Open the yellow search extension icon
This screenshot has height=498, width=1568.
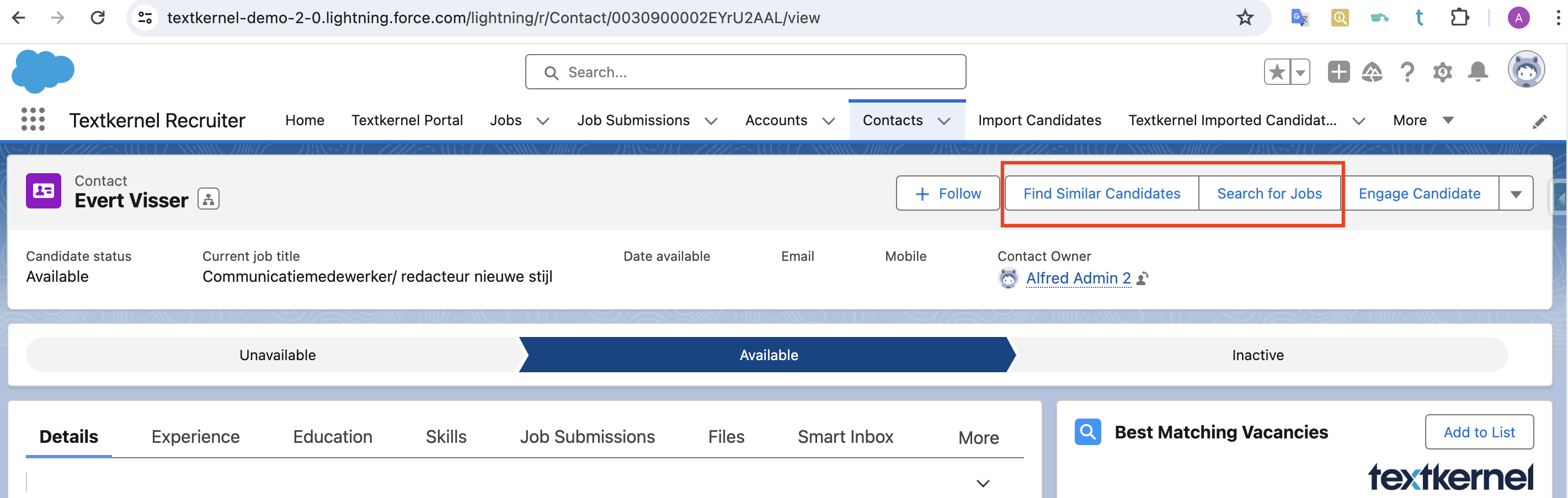coord(1339,18)
